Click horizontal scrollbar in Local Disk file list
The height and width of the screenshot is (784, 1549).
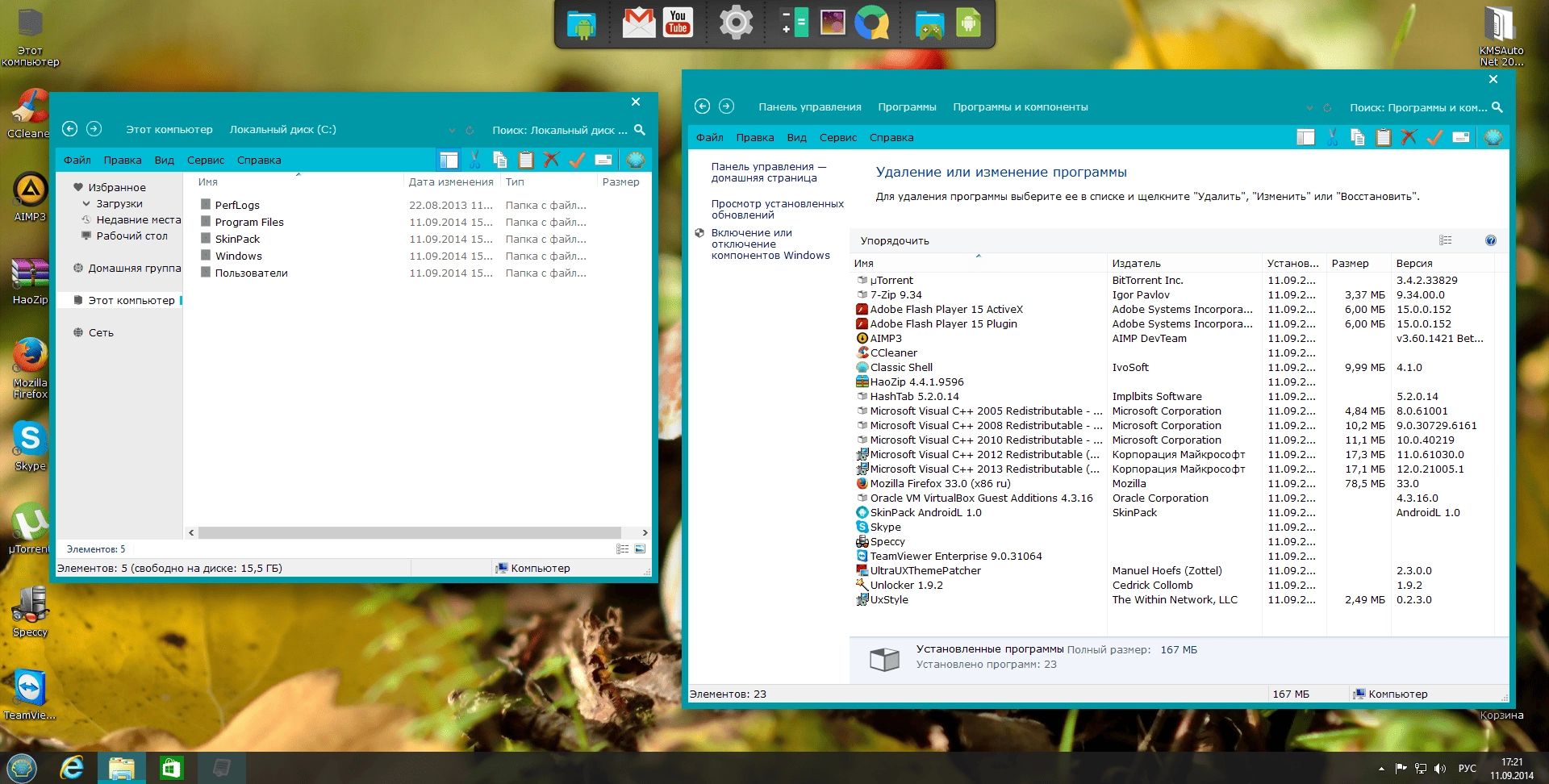tap(410, 532)
